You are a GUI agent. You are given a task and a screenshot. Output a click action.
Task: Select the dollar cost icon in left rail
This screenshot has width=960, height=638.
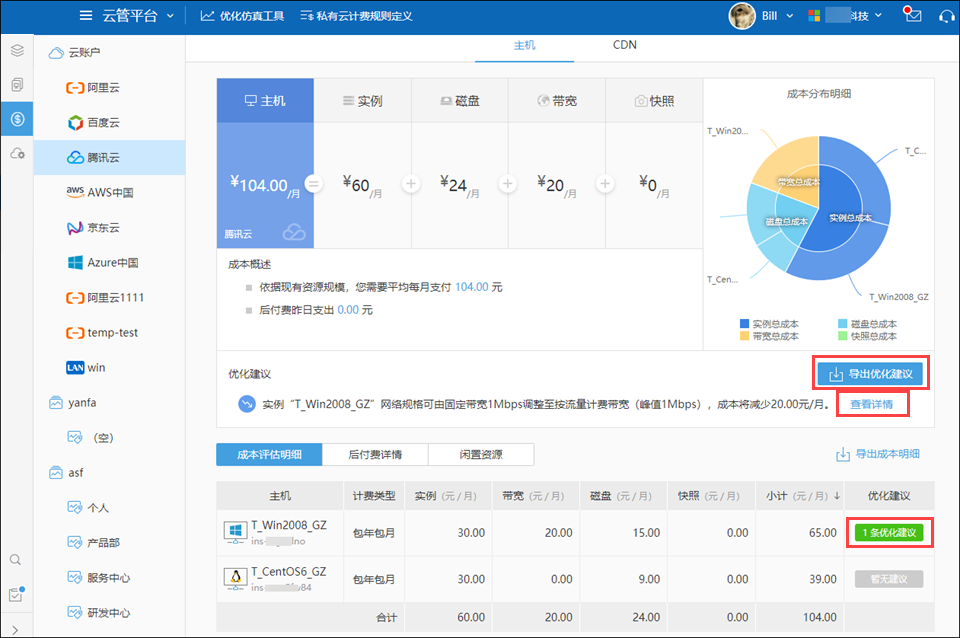tap(16, 119)
